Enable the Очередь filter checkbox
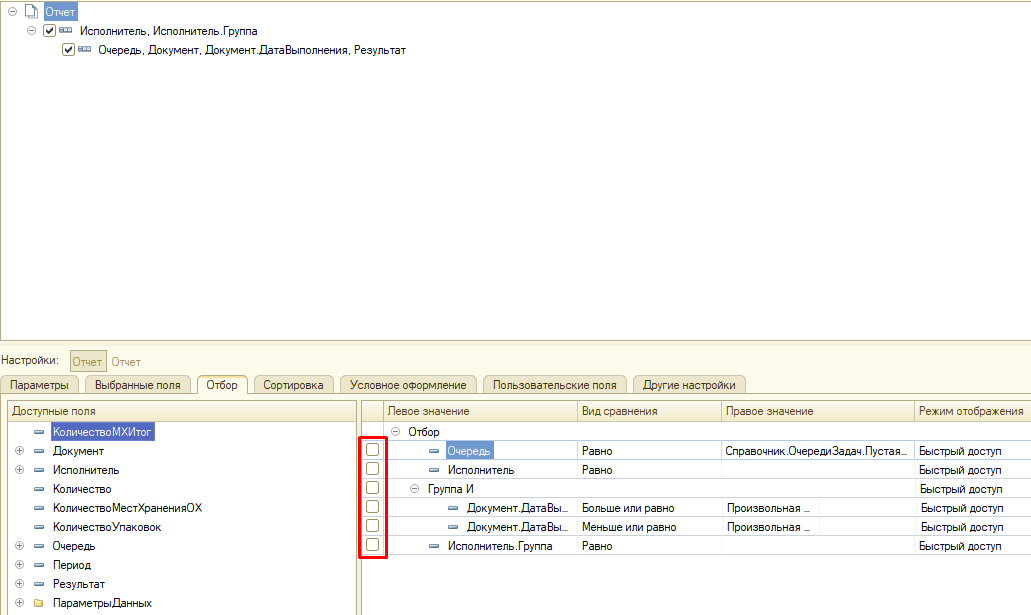 point(373,450)
